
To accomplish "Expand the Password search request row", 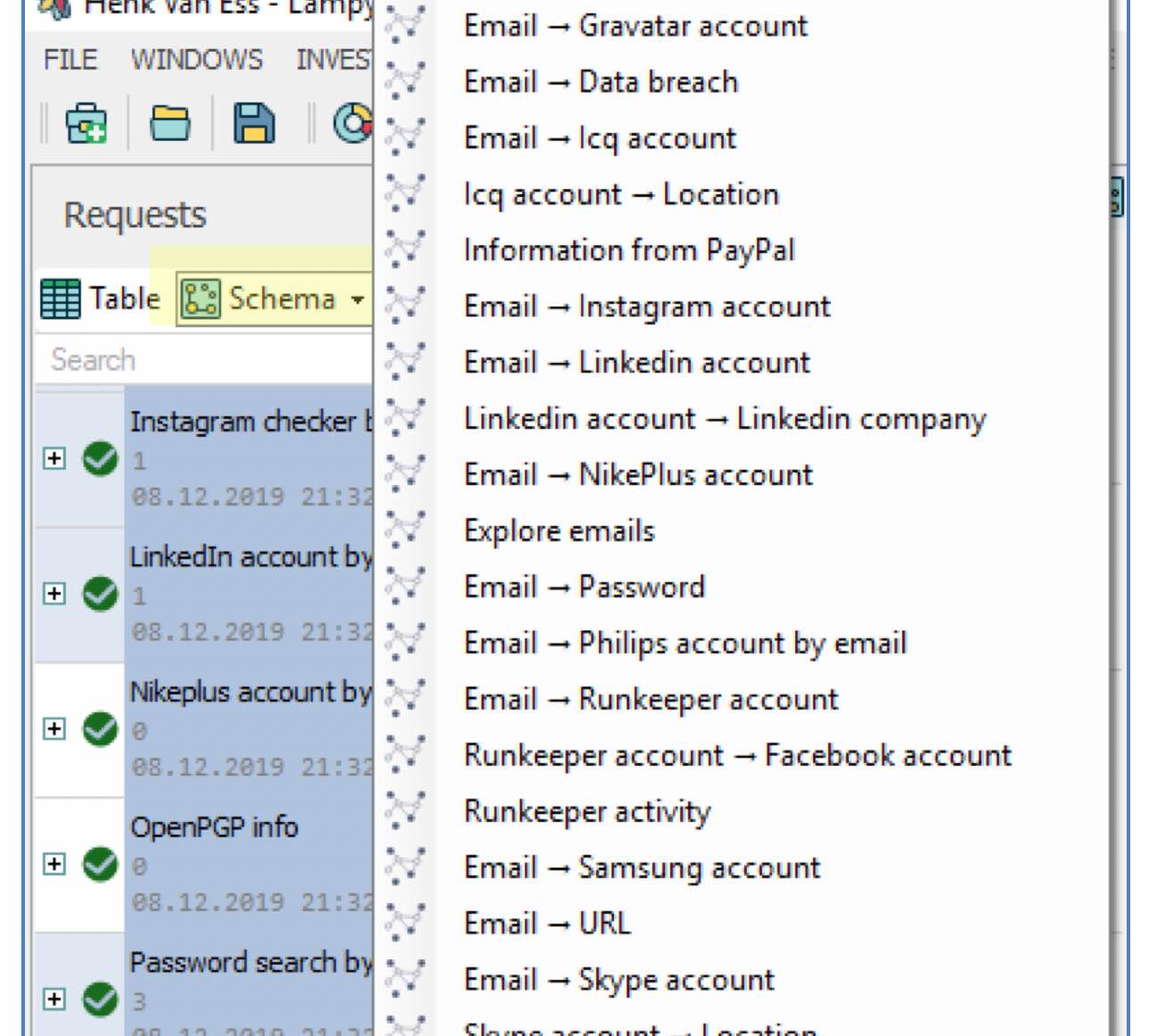I will tap(54, 999).
